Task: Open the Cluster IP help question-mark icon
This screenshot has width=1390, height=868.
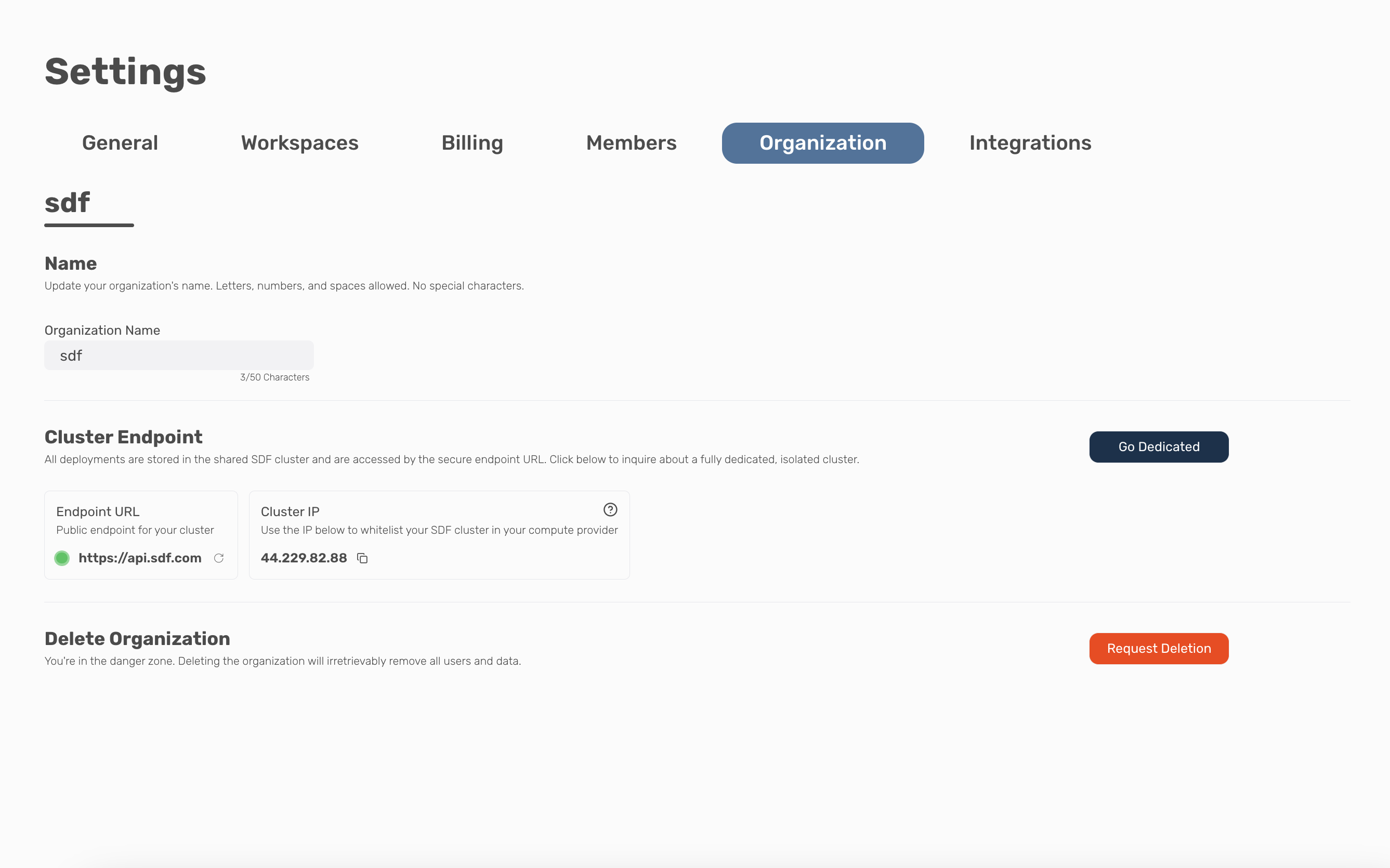Action: coord(610,510)
